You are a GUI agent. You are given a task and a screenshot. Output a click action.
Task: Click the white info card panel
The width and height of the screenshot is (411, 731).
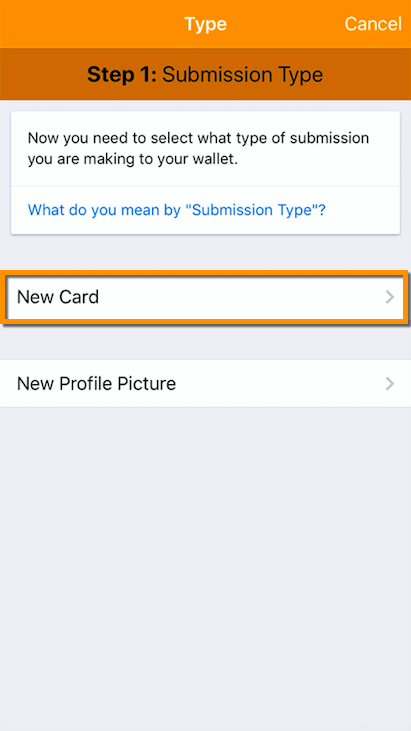point(206,172)
